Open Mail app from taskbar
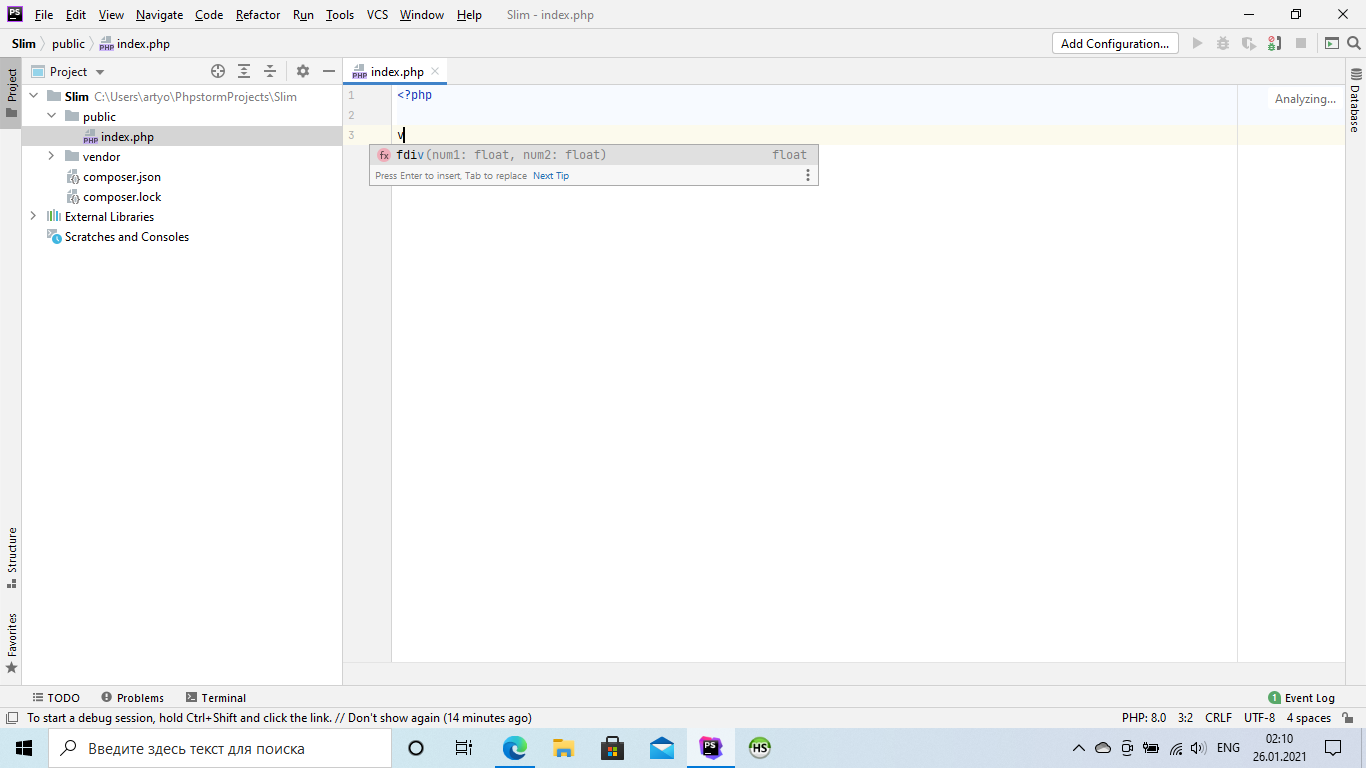The width and height of the screenshot is (1366, 768). 661,748
